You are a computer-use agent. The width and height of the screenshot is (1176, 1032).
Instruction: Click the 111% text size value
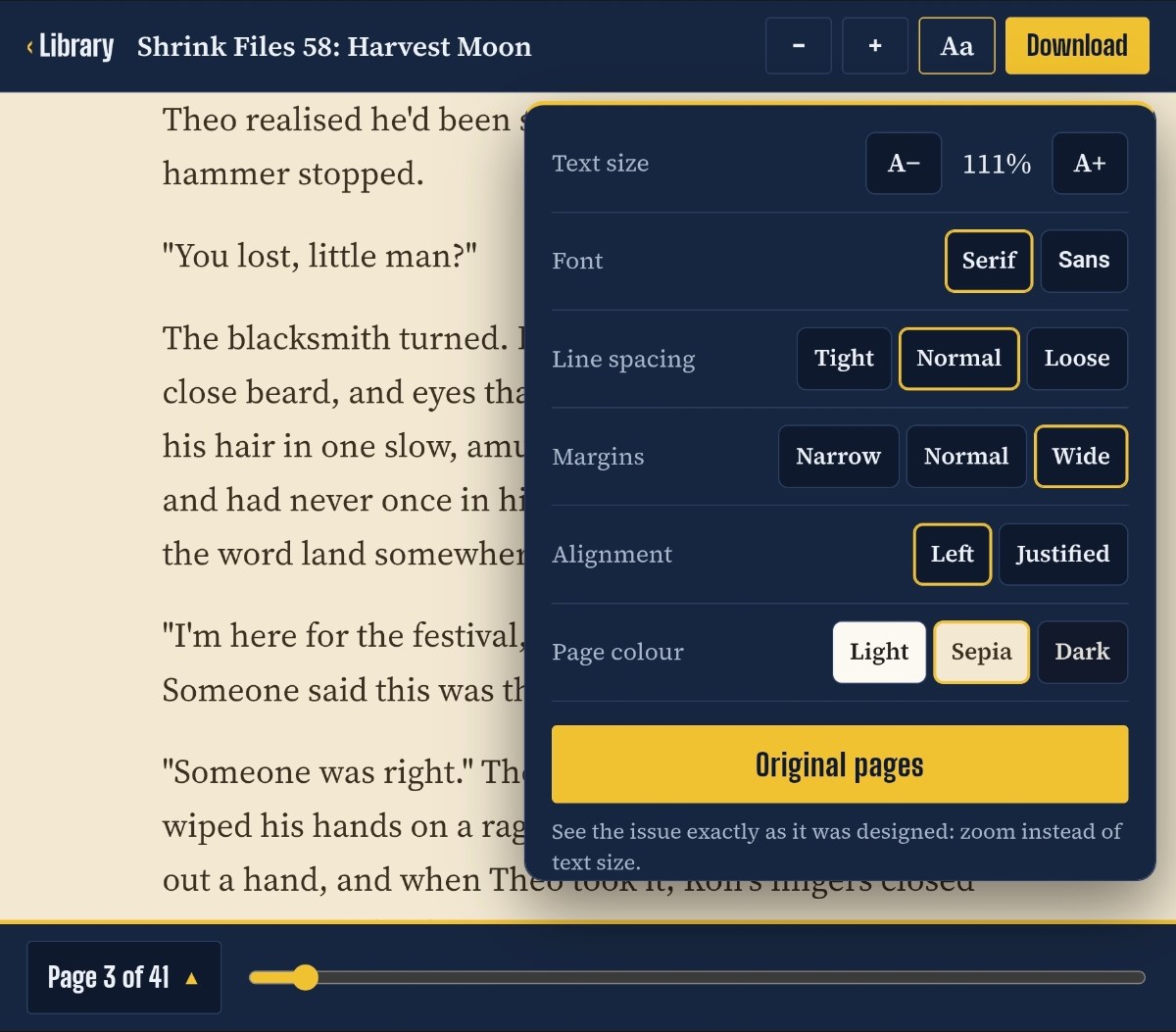point(997,164)
